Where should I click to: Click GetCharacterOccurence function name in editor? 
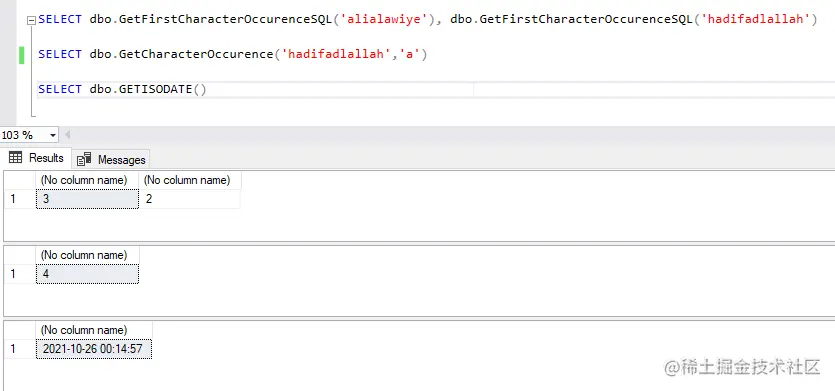pos(197,54)
